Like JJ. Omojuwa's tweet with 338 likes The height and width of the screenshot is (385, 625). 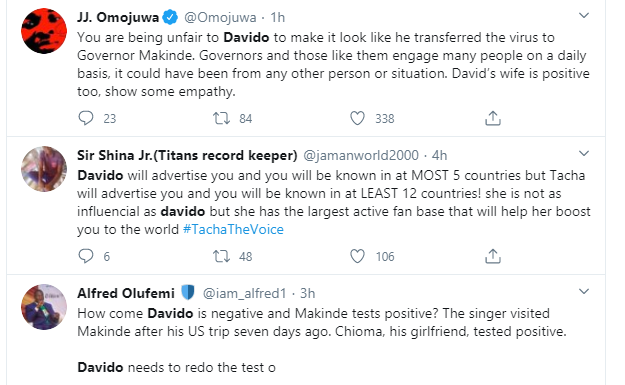click(x=357, y=118)
